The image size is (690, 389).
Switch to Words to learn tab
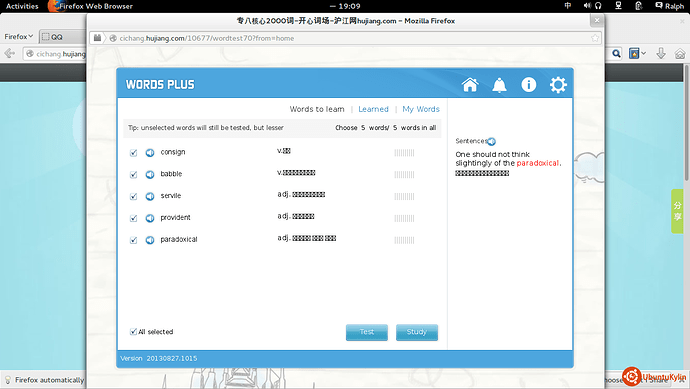coord(317,109)
